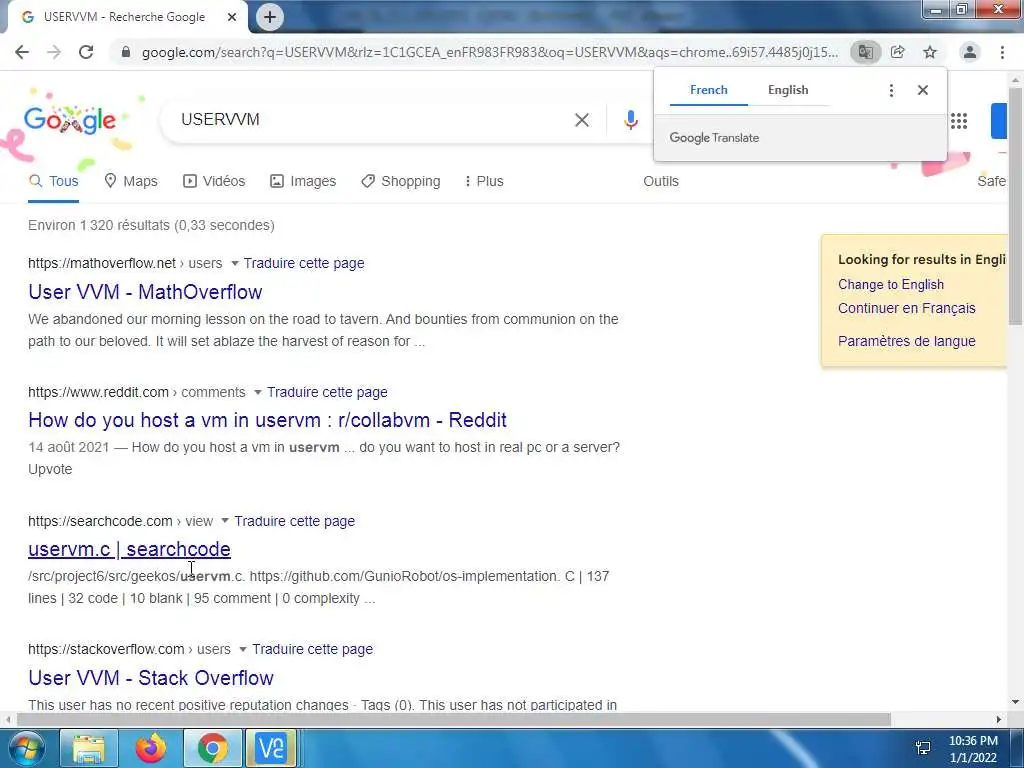Close the USERVVM Google tab
The height and width of the screenshot is (768, 1024).
pyautogui.click(x=232, y=17)
